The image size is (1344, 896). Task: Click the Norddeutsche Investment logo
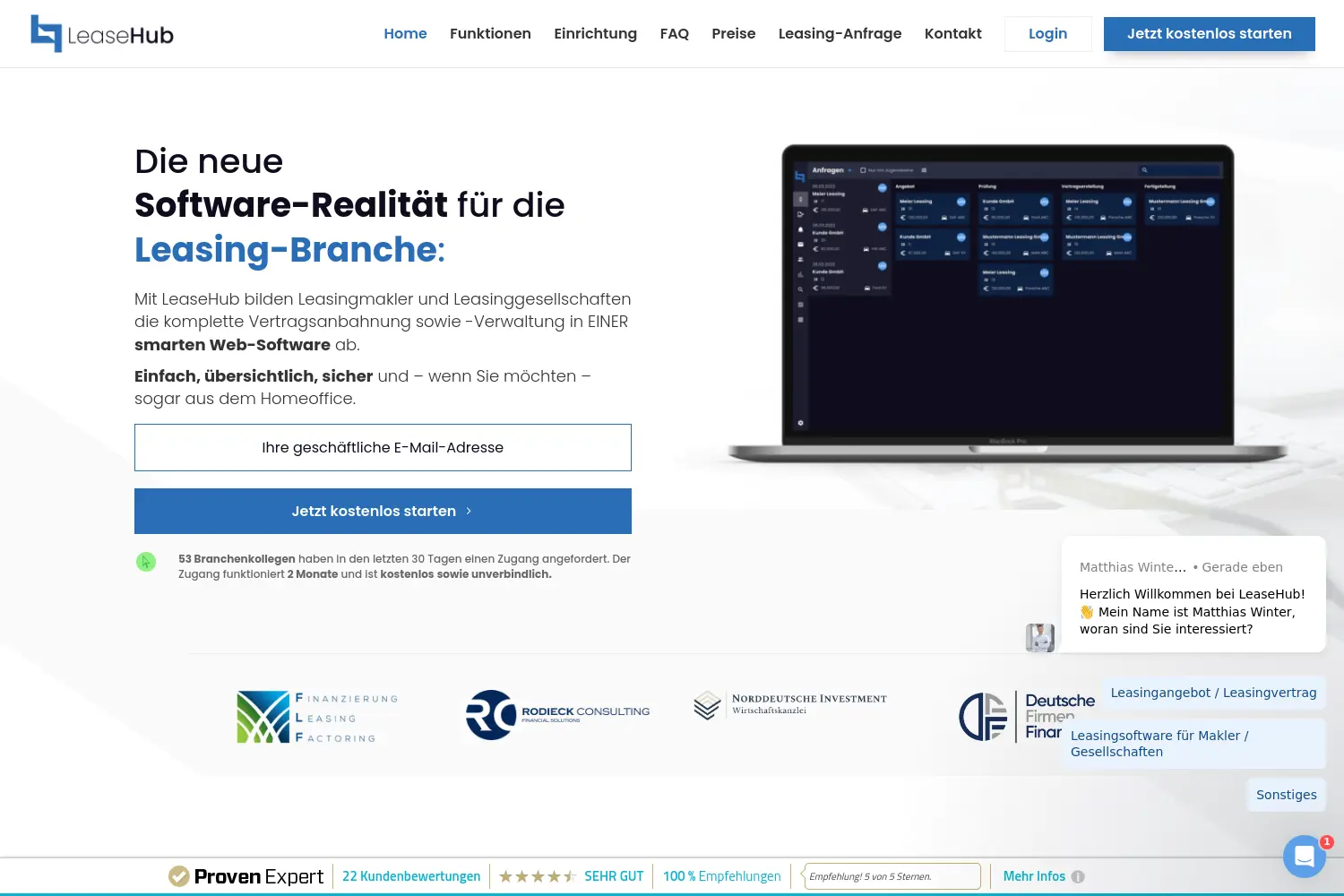coord(790,705)
